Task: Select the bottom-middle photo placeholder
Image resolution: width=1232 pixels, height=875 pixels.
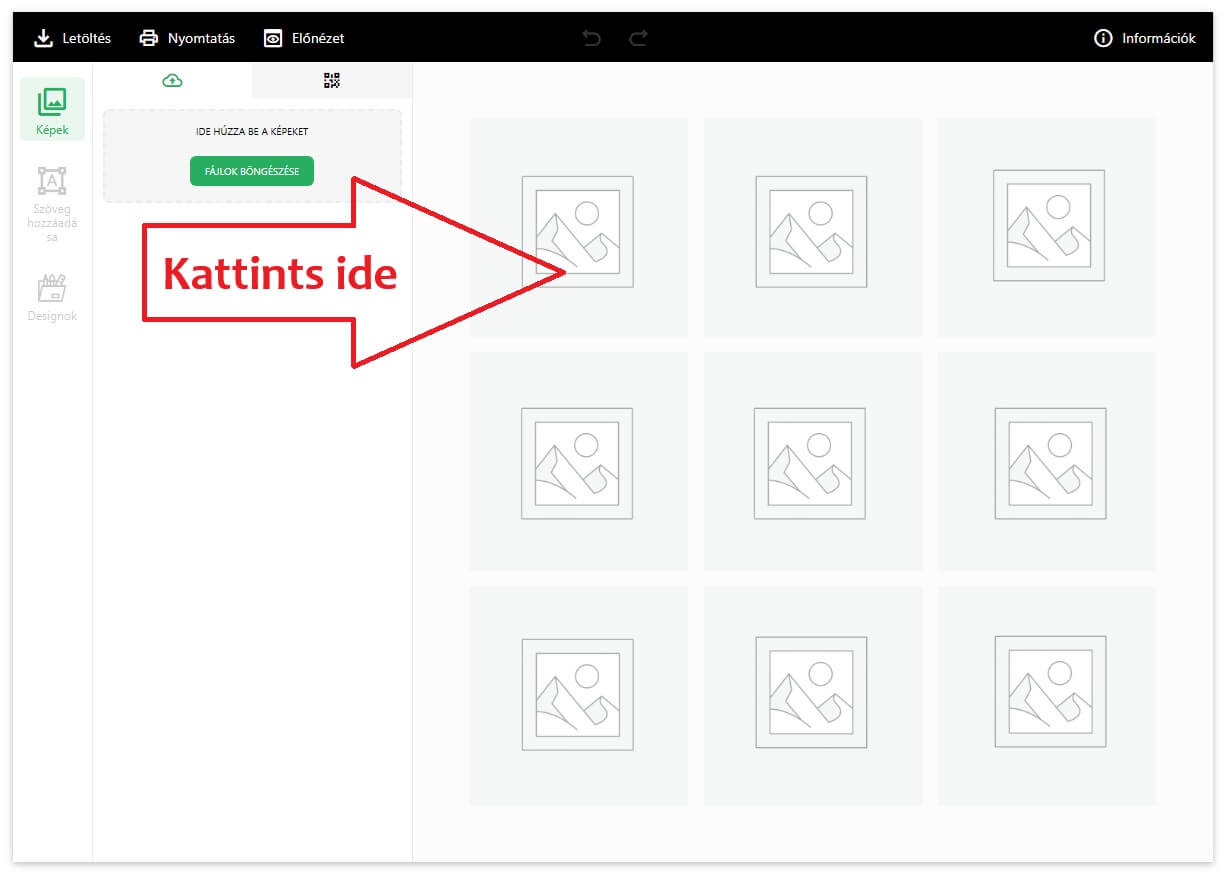Action: coord(811,692)
